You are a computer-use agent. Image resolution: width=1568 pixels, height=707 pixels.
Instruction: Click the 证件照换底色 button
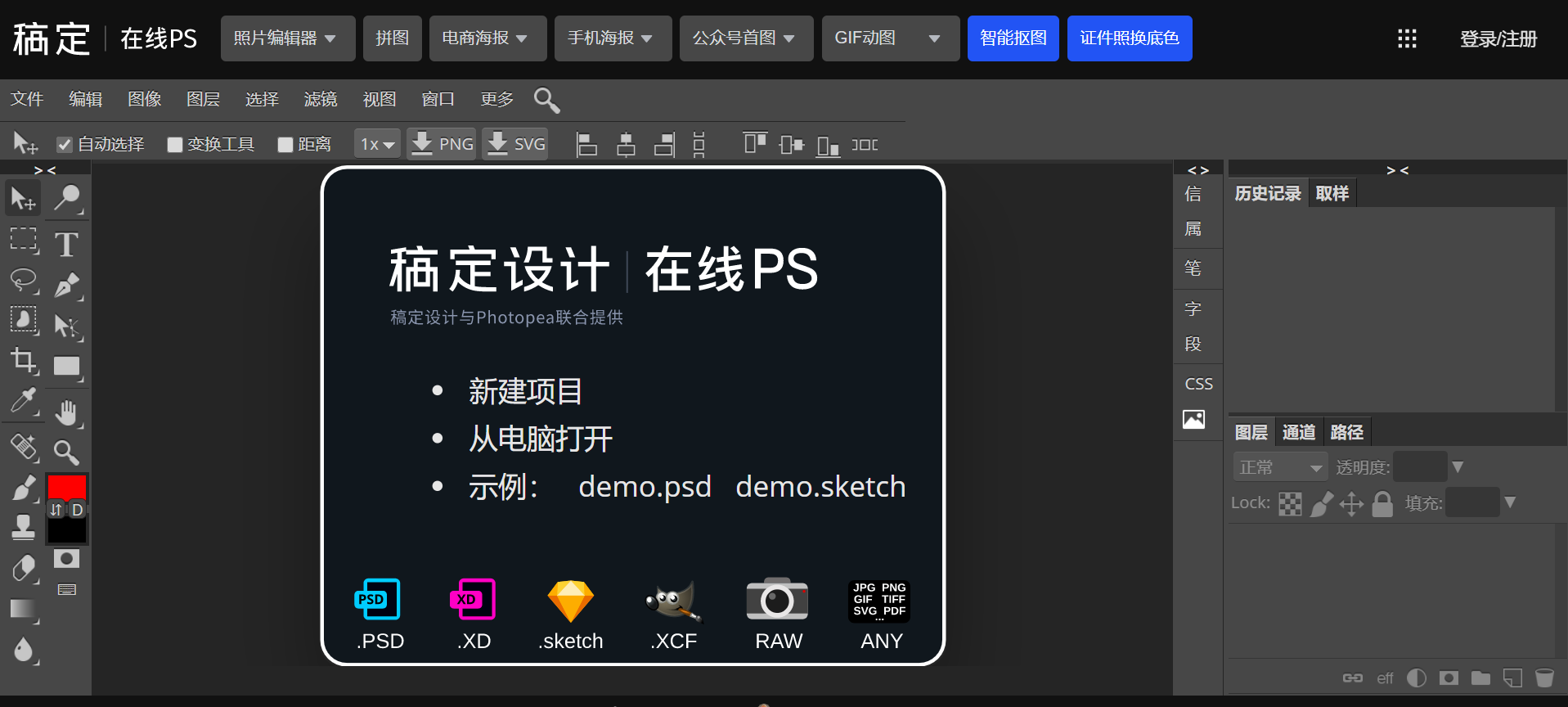[x=1130, y=38]
